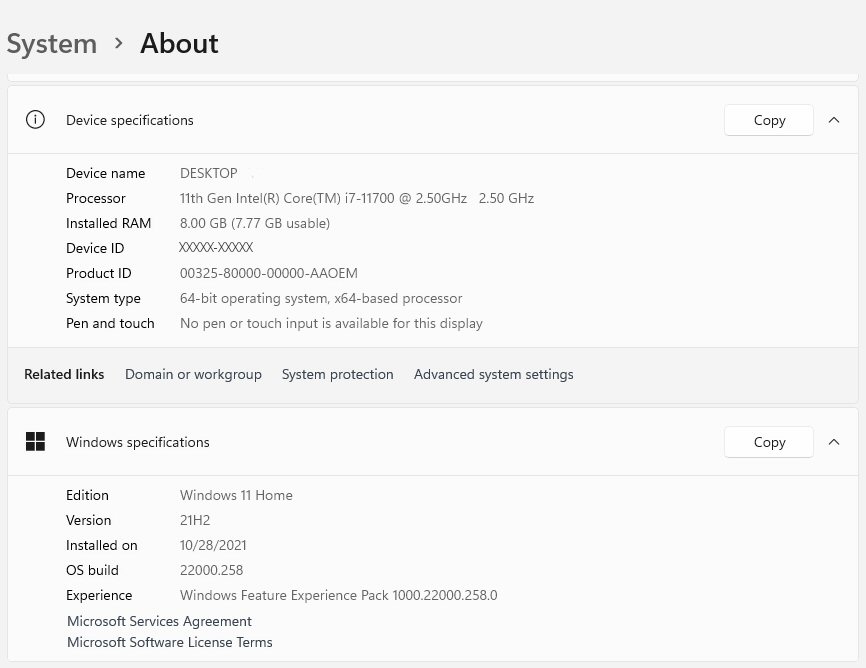The width and height of the screenshot is (866, 668).
Task: Open Domain or workgroup link
Action: point(193,374)
